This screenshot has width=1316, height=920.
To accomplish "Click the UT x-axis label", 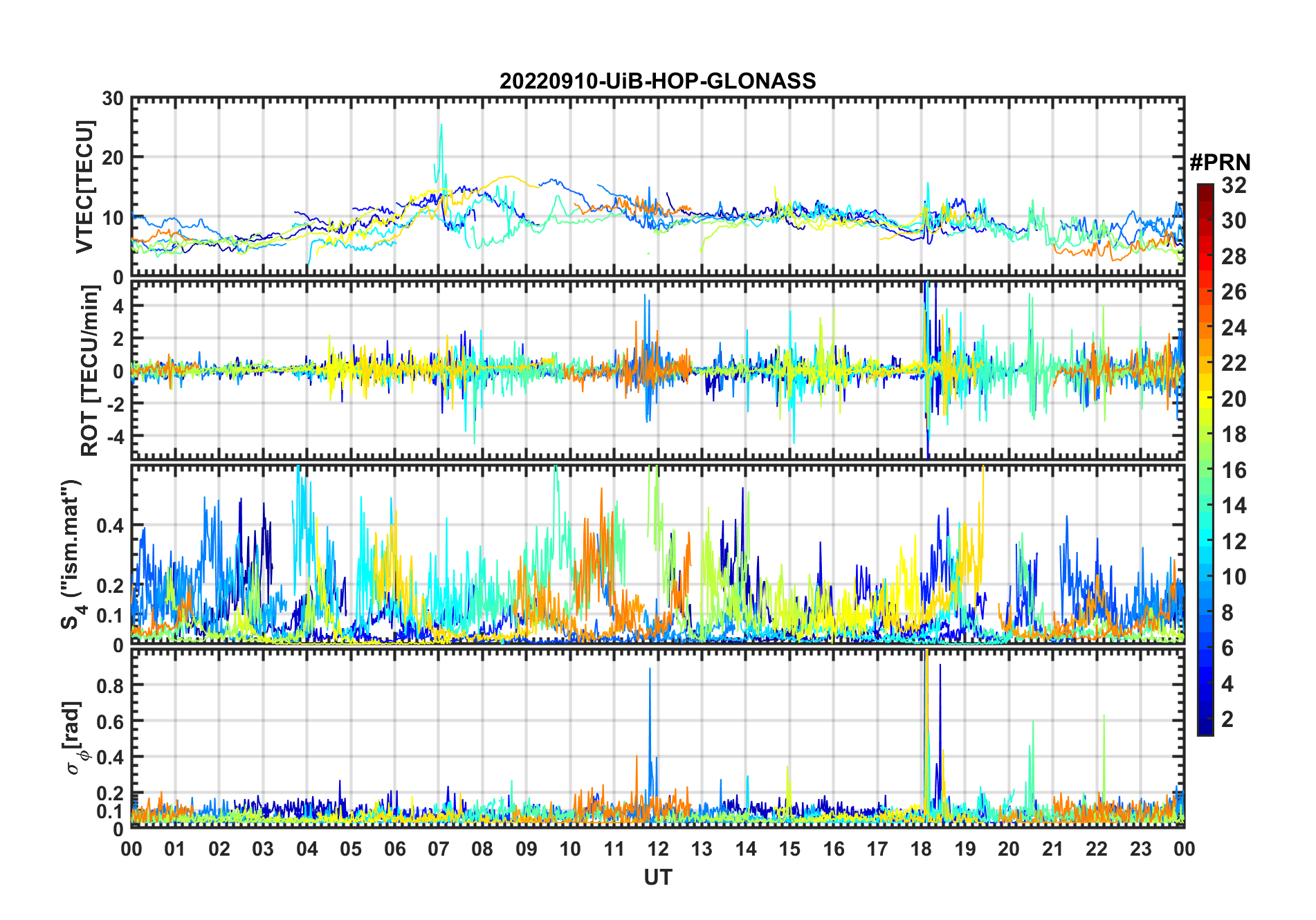I will pyautogui.click(x=657, y=878).
